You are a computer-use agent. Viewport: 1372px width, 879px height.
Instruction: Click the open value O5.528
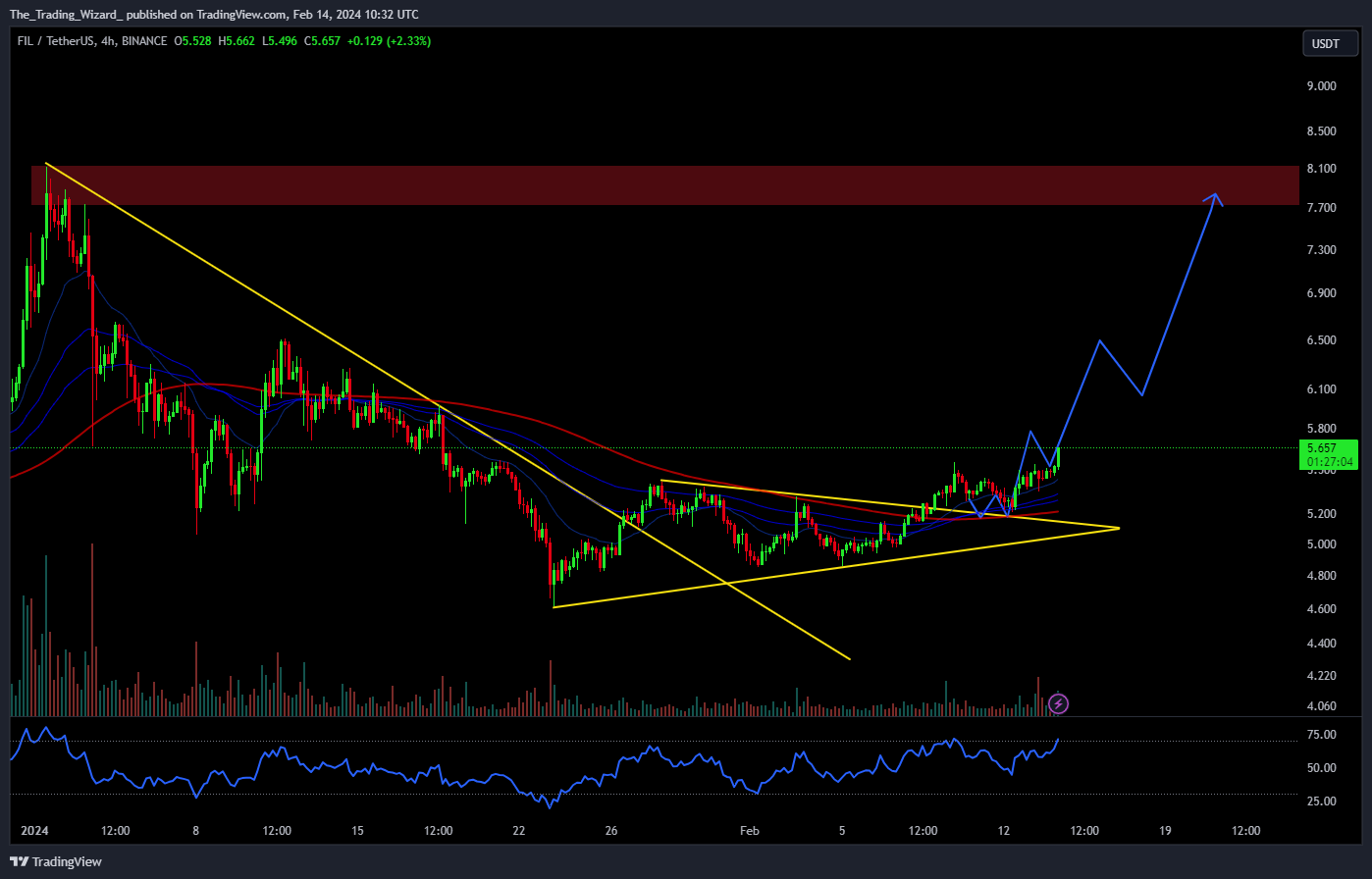click(x=194, y=41)
